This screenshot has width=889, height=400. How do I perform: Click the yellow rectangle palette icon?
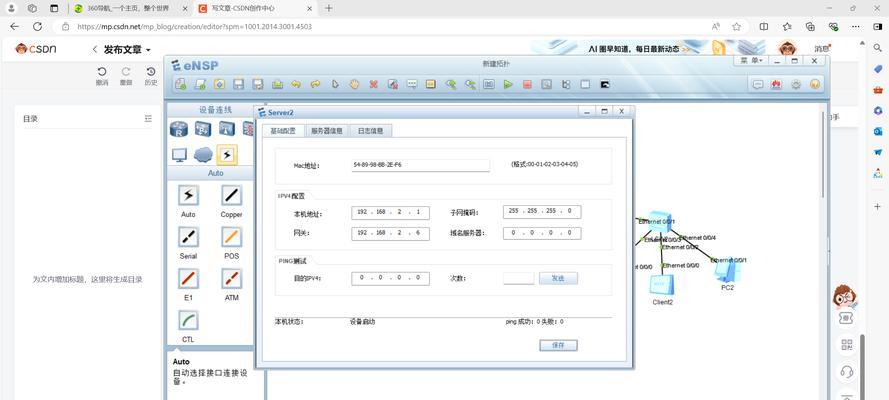(x=431, y=84)
